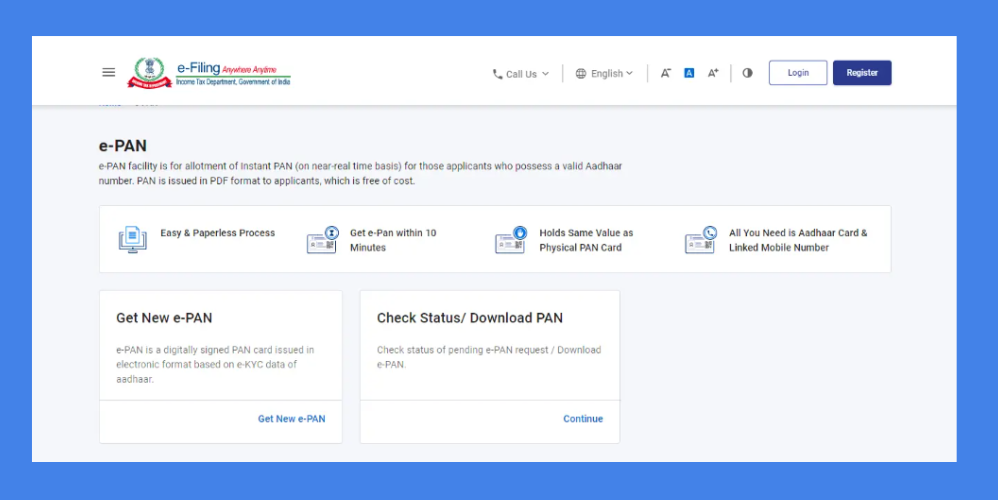
Task: Click the Get New e-PAN link
Action: point(292,419)
